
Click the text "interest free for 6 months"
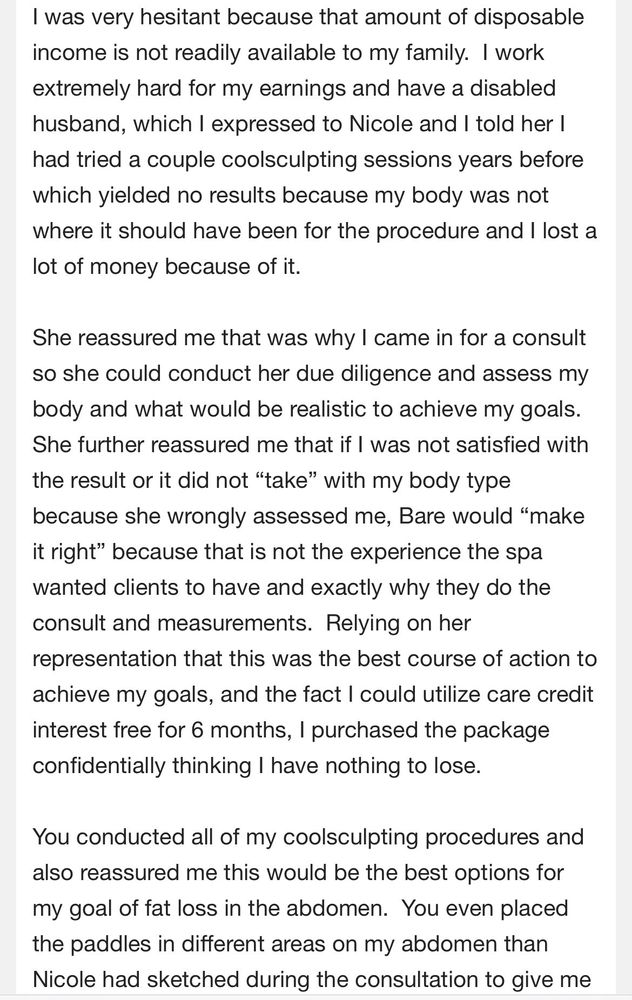(163, 730)
